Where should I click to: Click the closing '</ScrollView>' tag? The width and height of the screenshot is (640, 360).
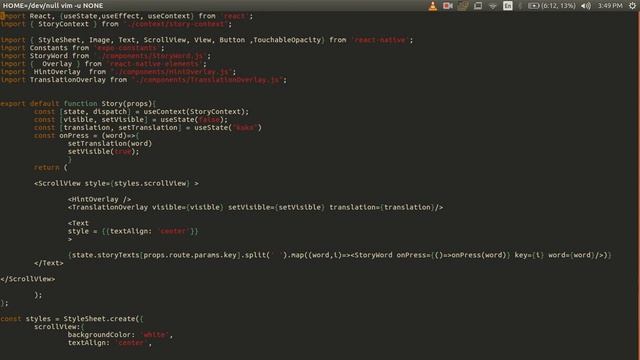tap(28, 279)
